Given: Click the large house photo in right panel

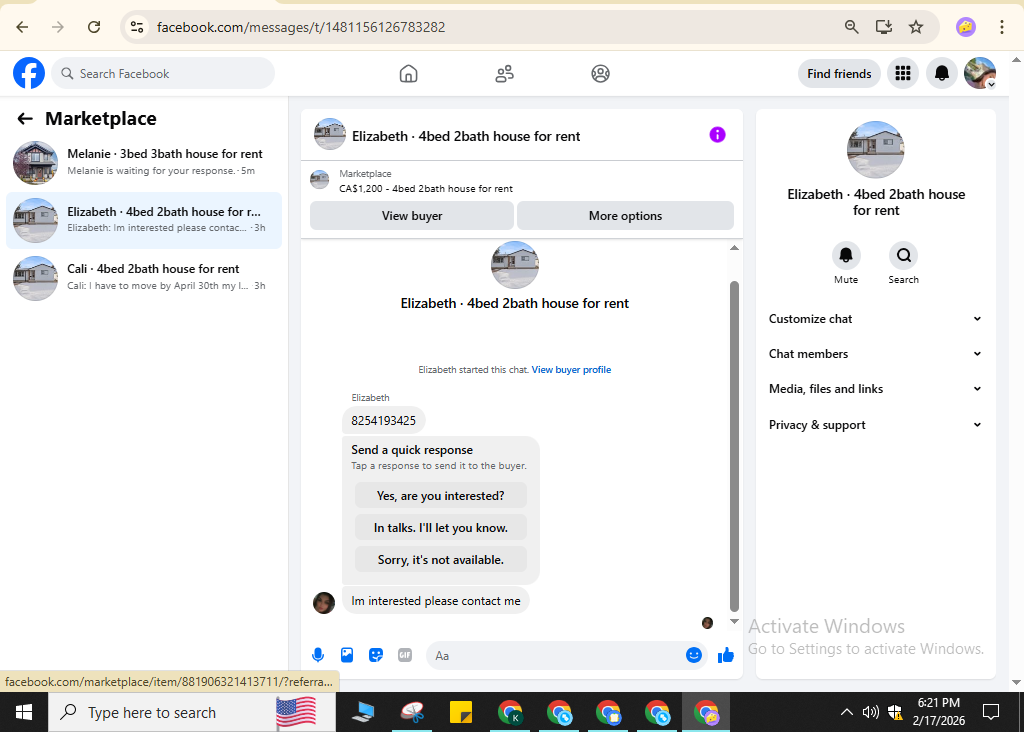Looking at the screenshot, I should (875, 150).
